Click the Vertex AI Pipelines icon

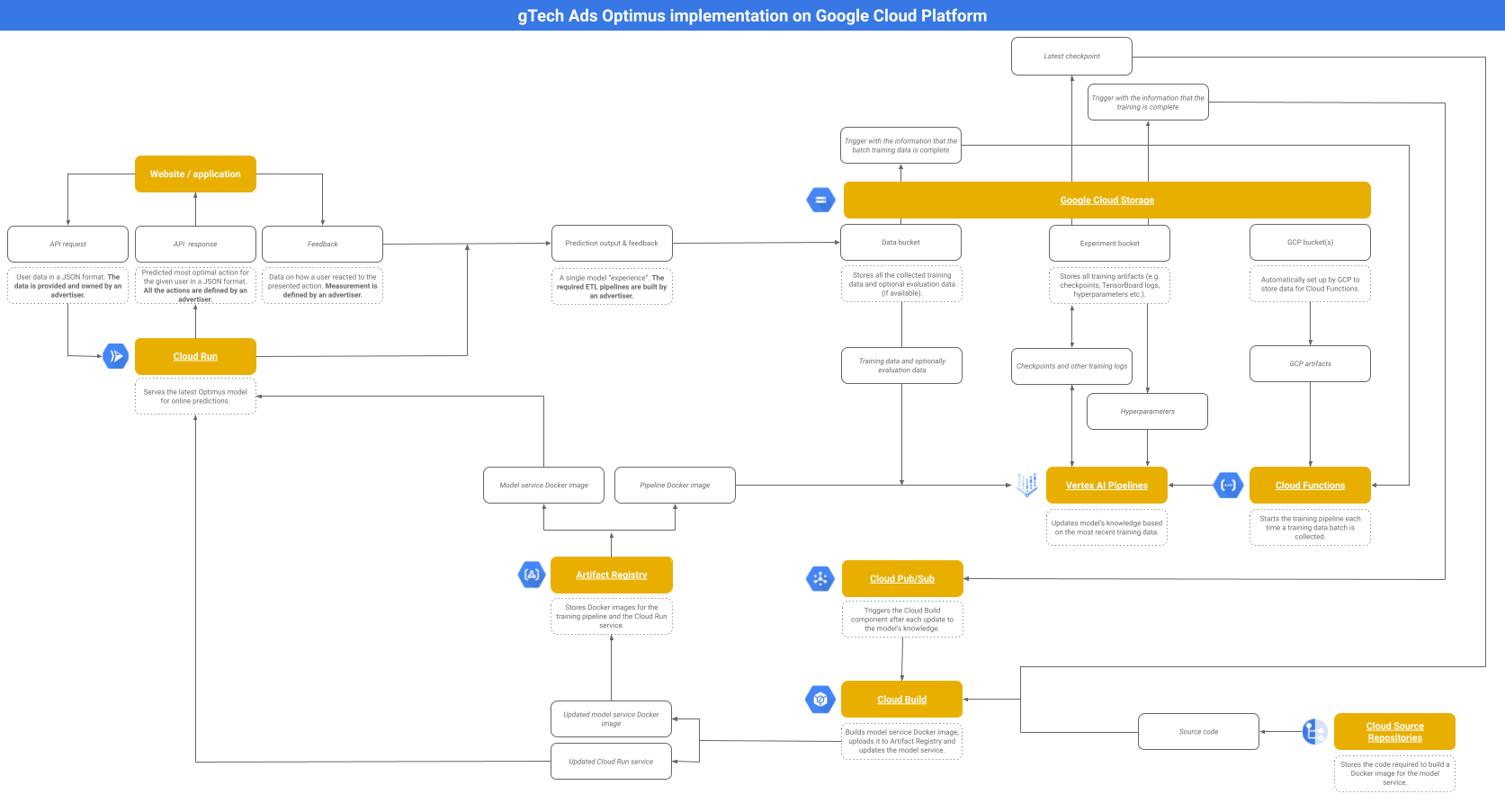click(x=1027, y=485)
